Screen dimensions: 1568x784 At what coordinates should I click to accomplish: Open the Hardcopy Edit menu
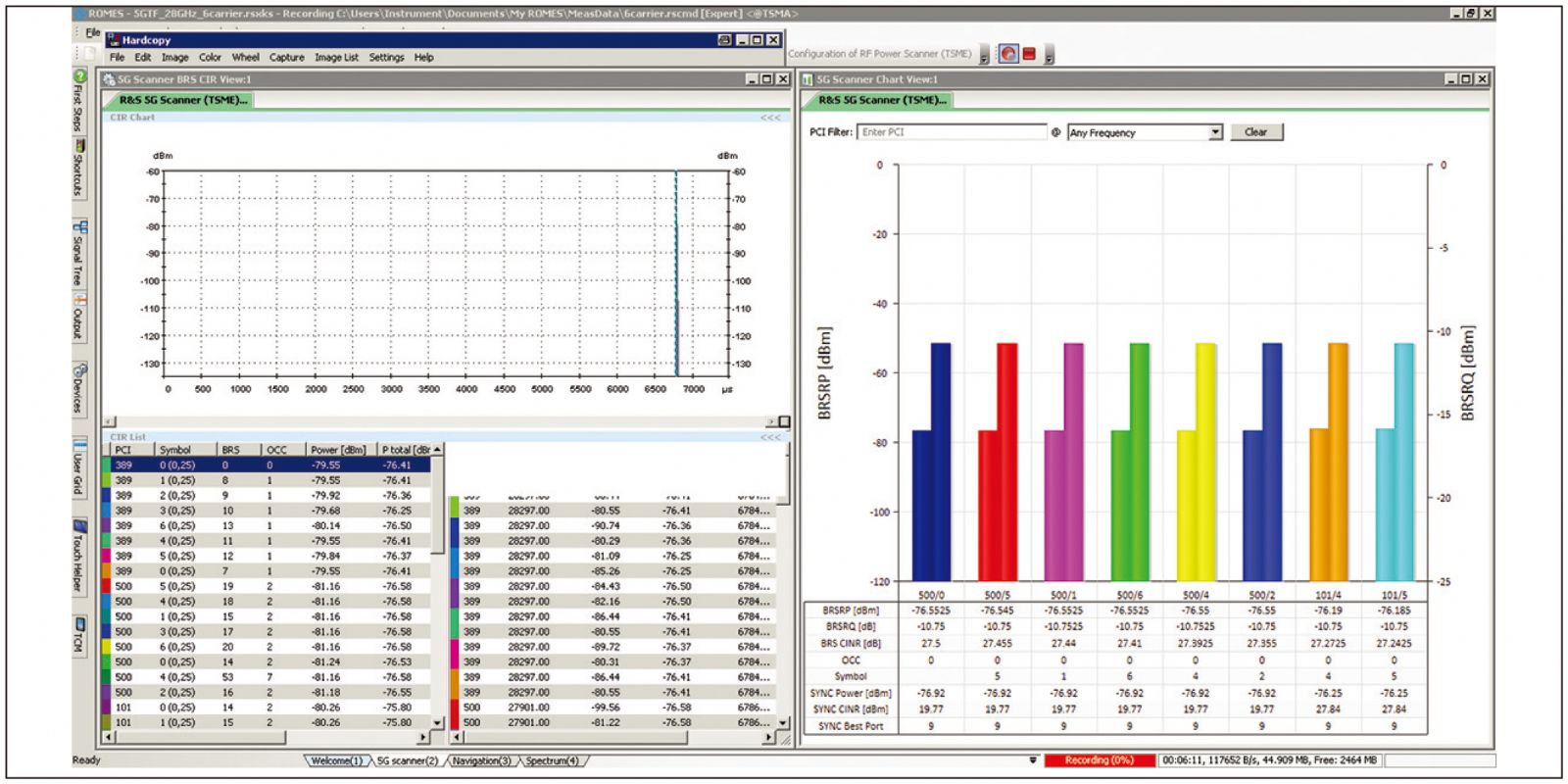coord(143,58)
